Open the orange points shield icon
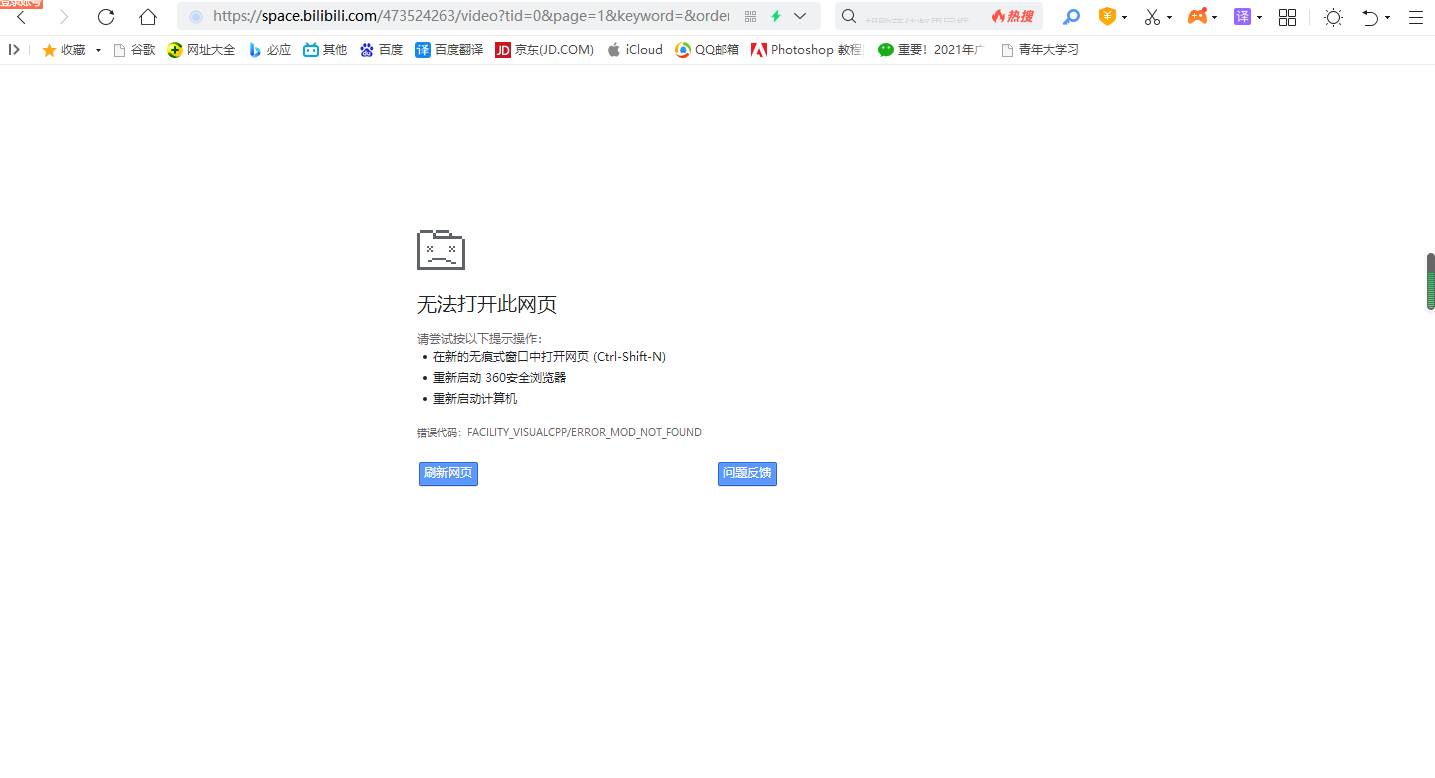1435x778 pixels. [1107, 17]
